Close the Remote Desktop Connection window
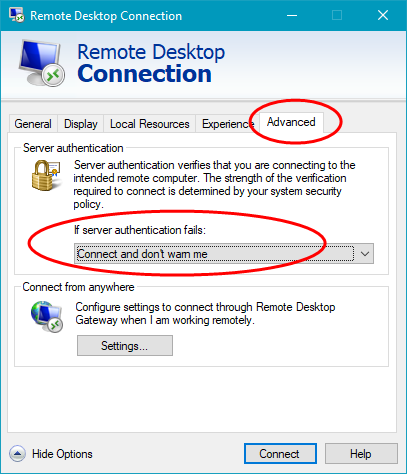407x474 pixels. (x=383, y=15)
